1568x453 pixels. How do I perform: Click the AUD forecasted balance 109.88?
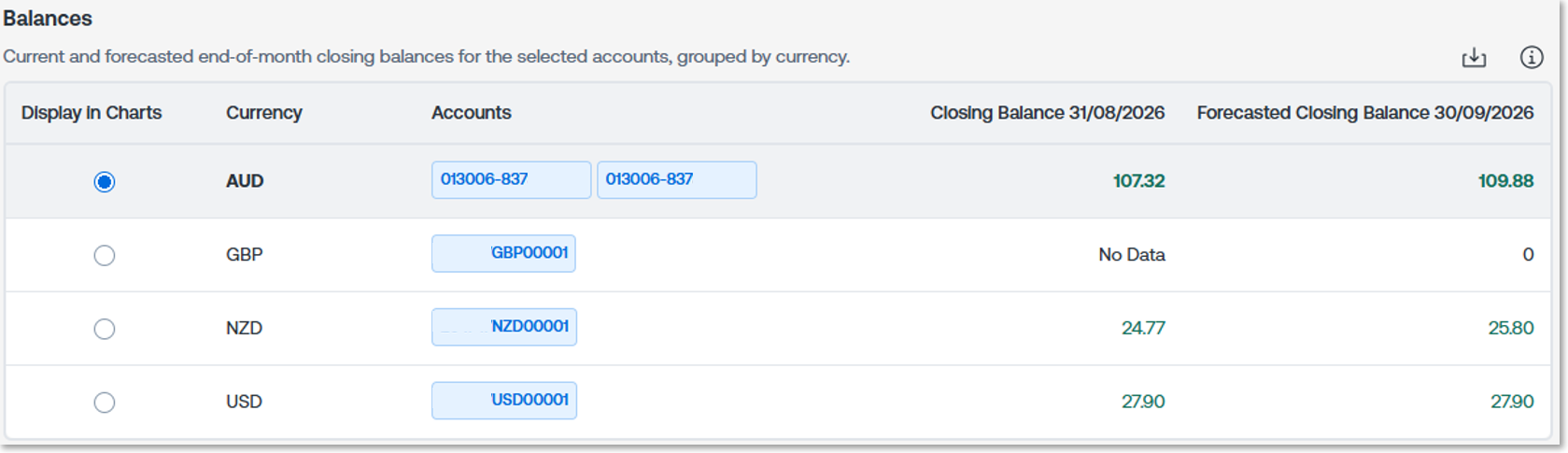[1505, 181]
